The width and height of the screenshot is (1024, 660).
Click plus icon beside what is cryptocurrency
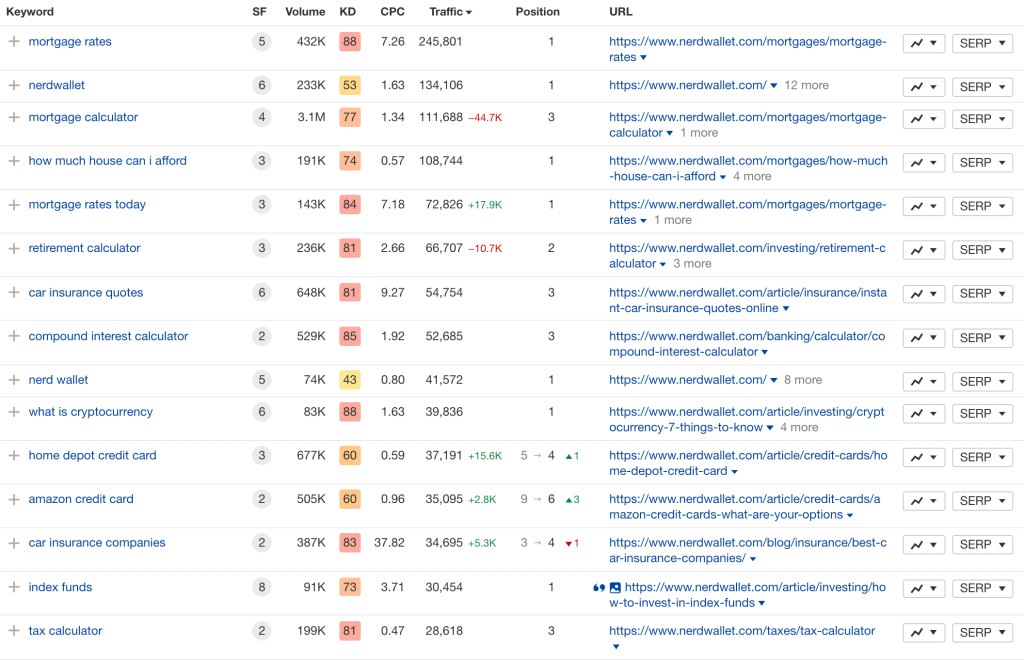14,412
